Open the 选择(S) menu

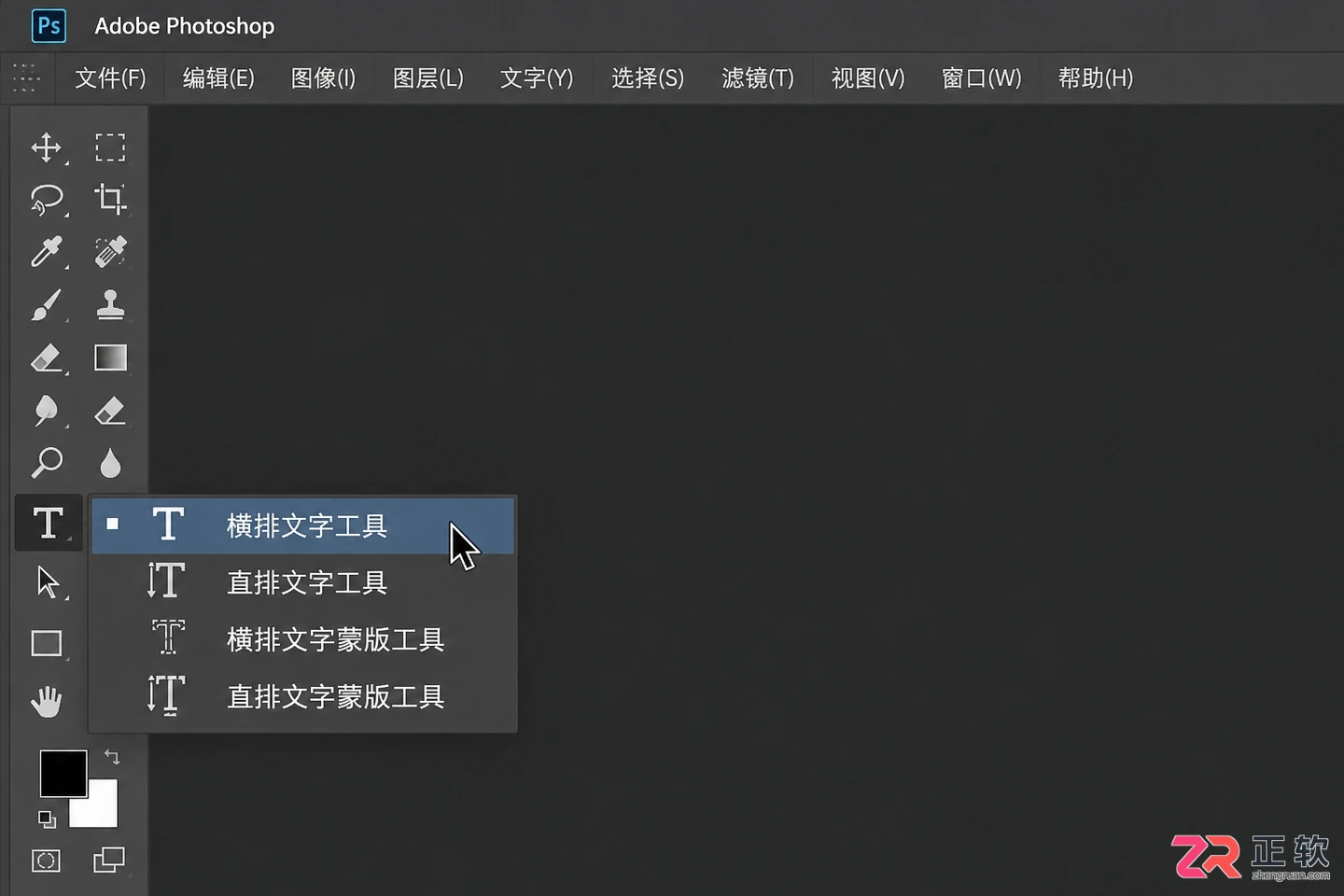pyautogui.click(x=648, y=77)
